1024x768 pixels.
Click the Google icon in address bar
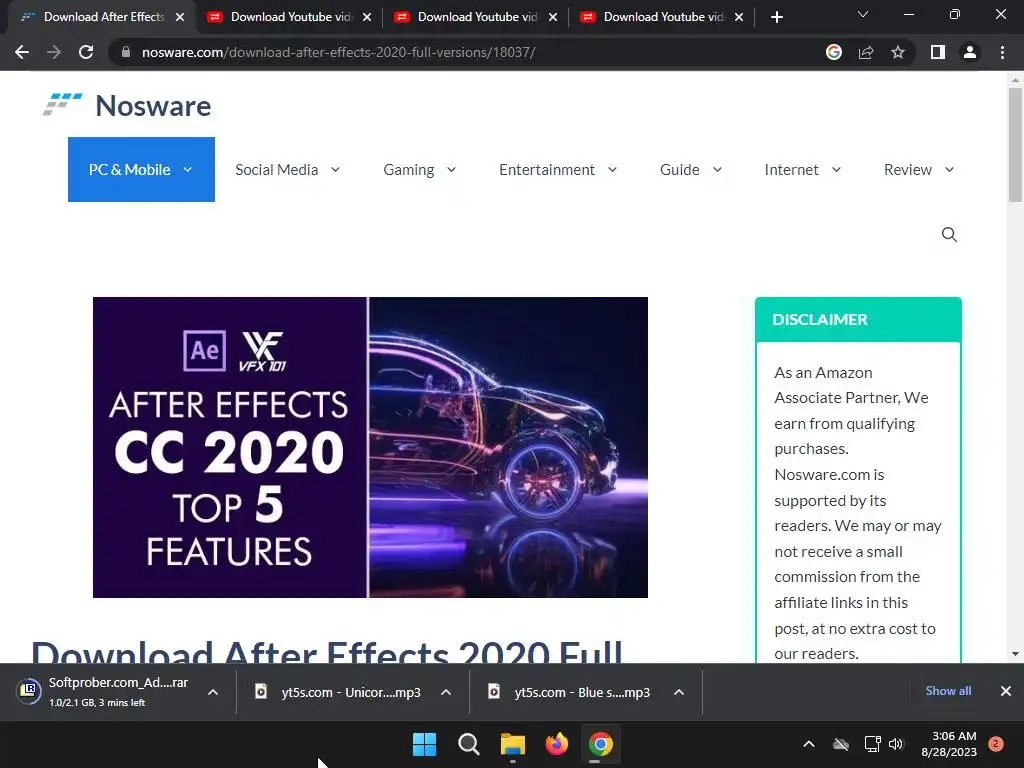[x=834, y=52]
